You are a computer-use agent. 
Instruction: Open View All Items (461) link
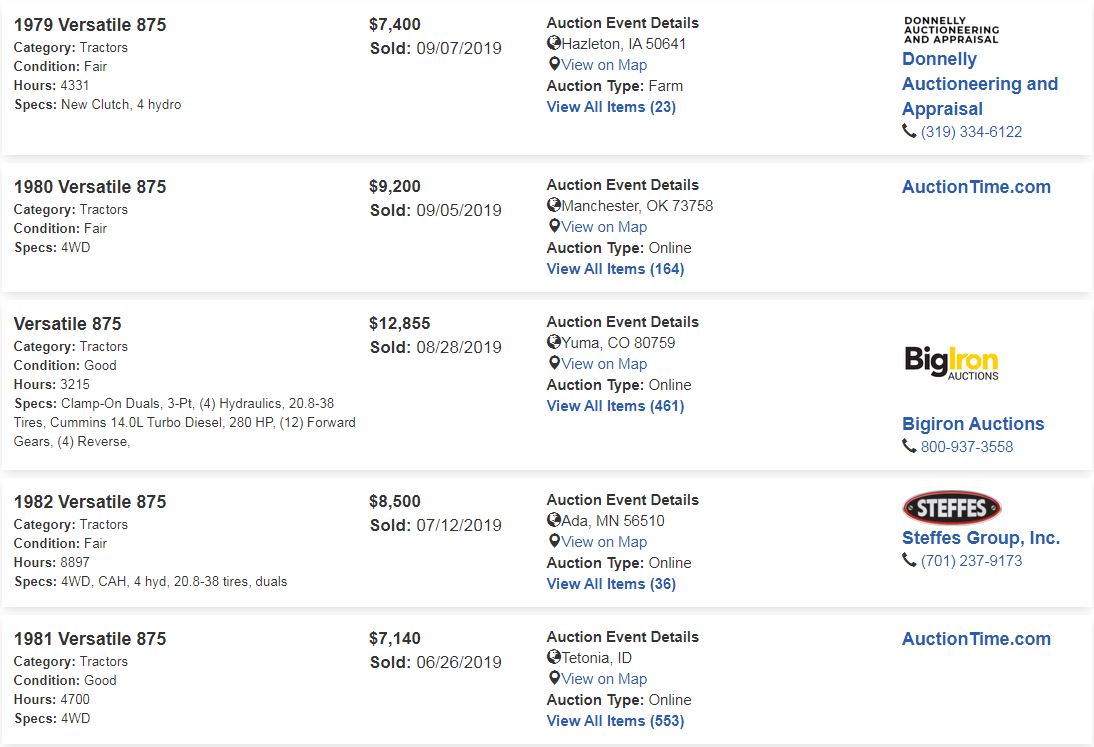615,405
